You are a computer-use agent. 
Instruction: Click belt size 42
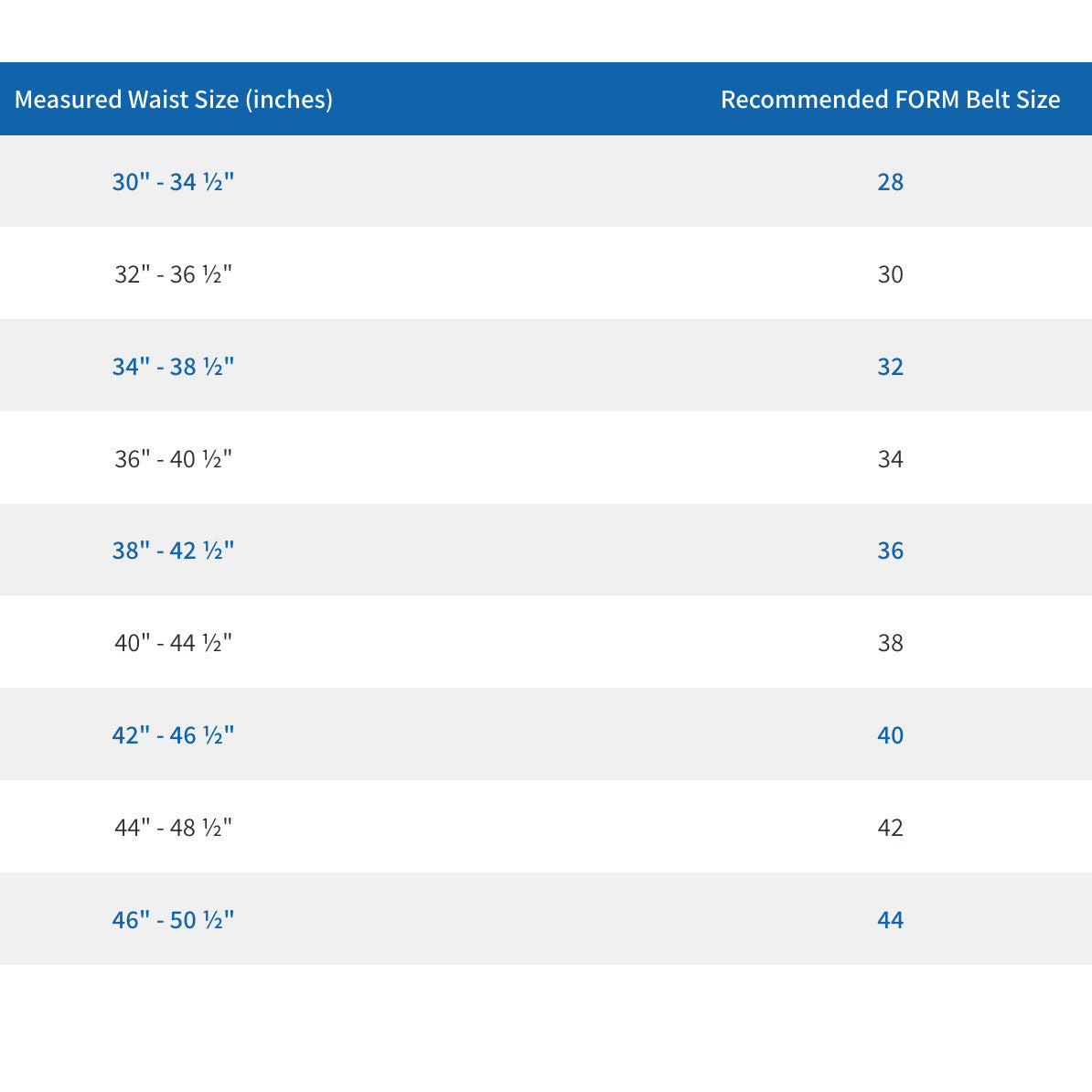[x=890, y=828]
